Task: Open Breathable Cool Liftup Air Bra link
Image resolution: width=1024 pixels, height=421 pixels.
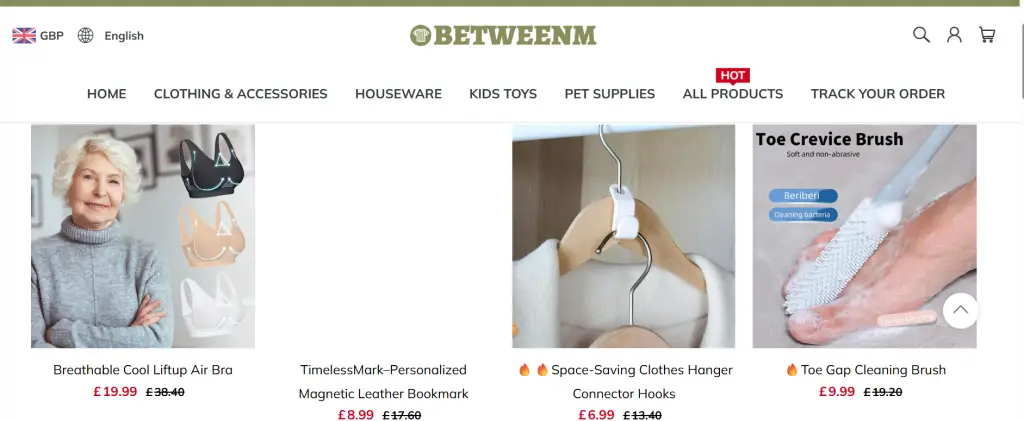Action: pyautogui.click(x=142, y=370)
